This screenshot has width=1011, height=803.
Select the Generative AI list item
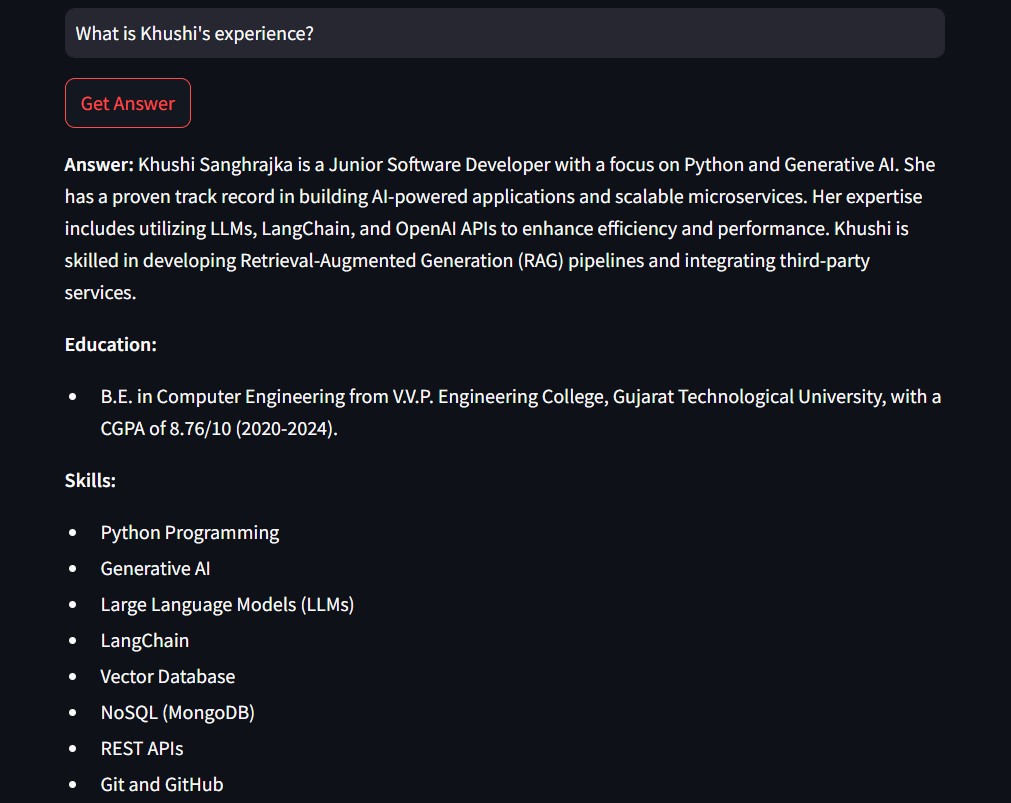(155, 569)
